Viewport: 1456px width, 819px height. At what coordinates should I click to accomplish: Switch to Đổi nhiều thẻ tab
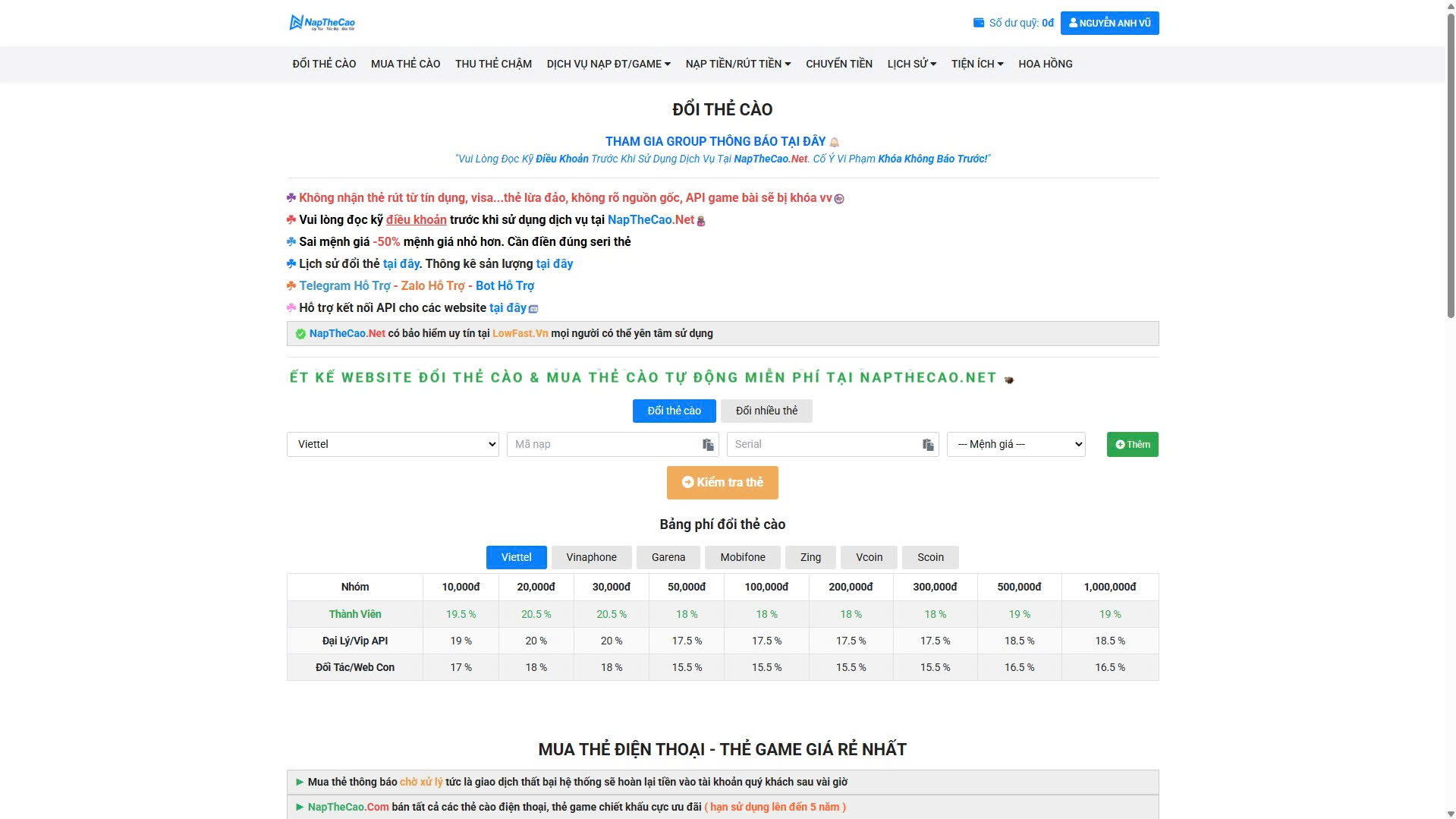766,411
